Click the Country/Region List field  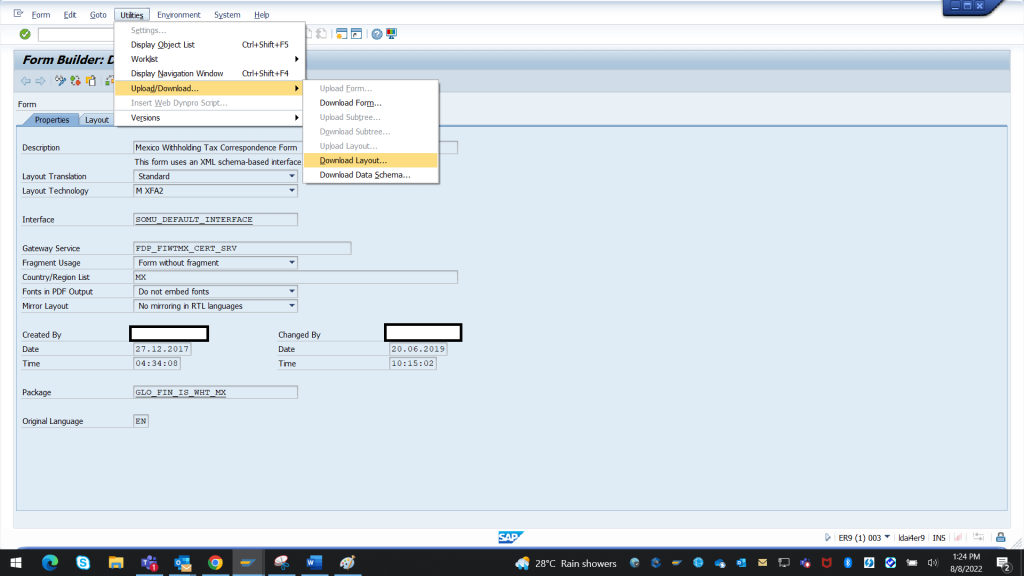pyautogui.click(x=295, y=277)
